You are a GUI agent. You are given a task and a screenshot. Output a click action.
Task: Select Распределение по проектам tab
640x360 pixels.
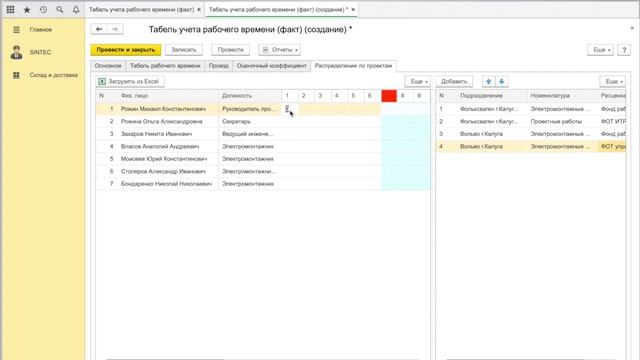point(353,66)
